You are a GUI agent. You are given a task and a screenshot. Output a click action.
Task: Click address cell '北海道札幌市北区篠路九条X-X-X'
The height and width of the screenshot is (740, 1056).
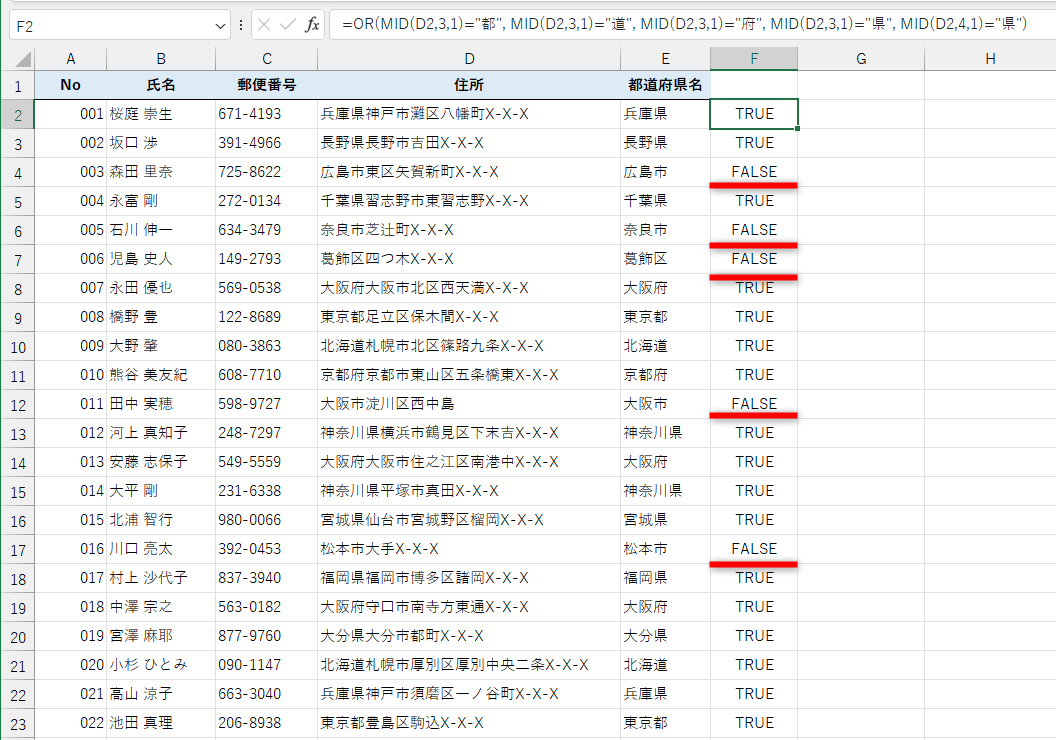click(469, 345)
